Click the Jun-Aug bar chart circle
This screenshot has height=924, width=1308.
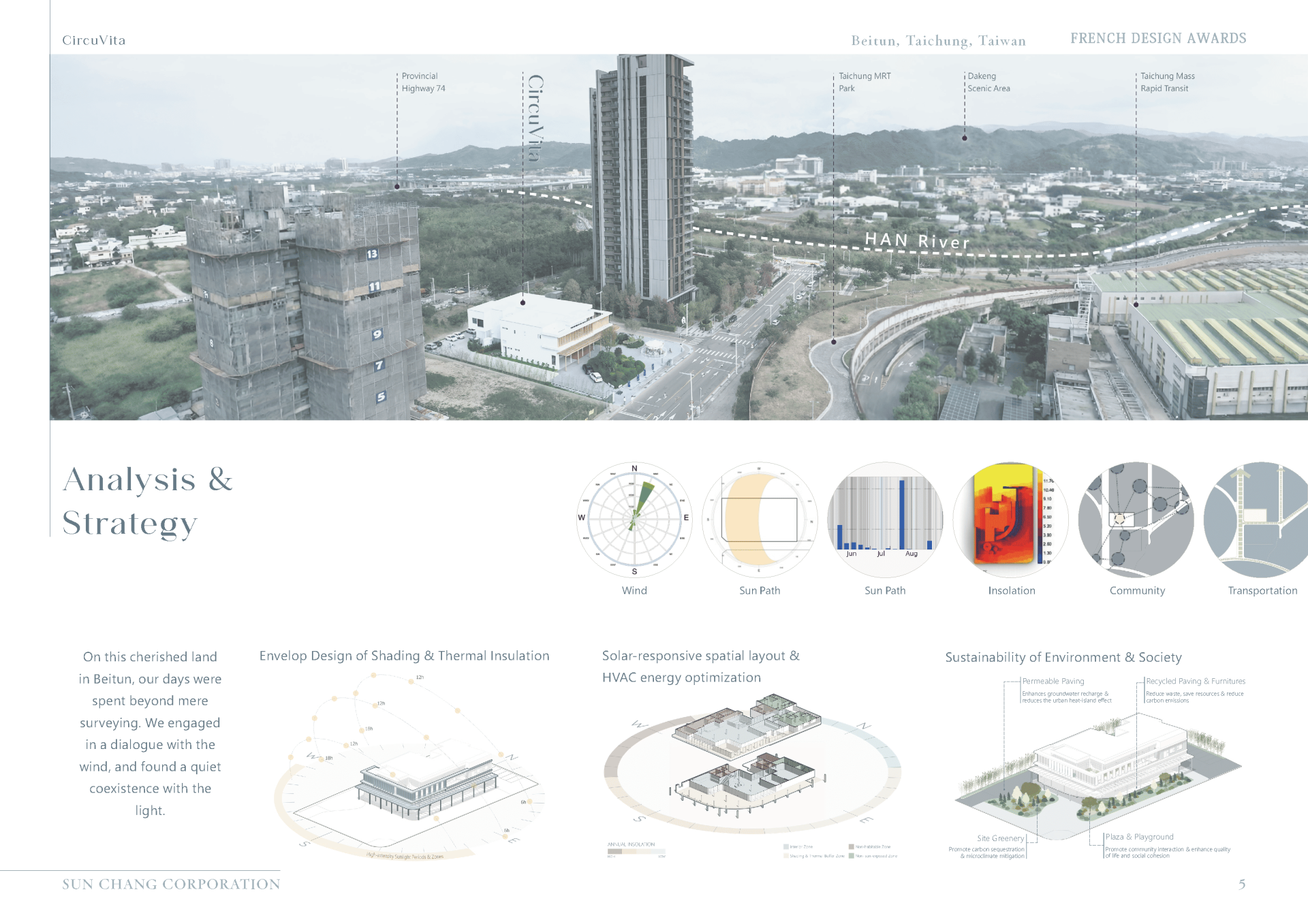coord(885,520)
